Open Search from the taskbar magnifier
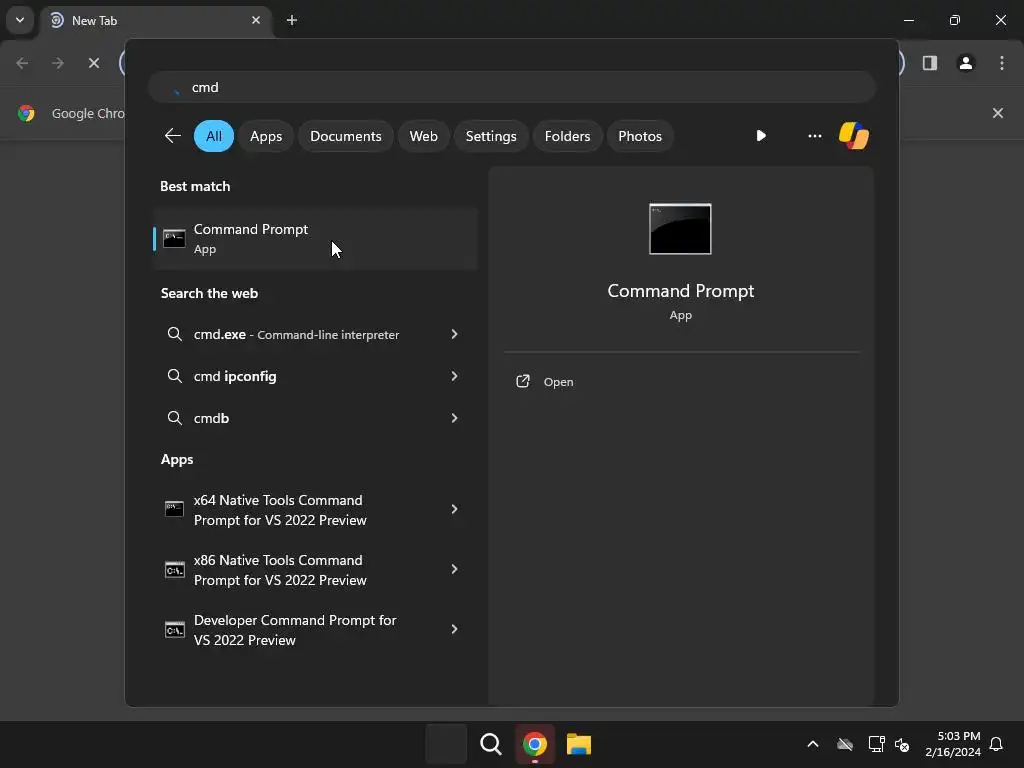This screenshot has width=1024, height=768. 490,744
